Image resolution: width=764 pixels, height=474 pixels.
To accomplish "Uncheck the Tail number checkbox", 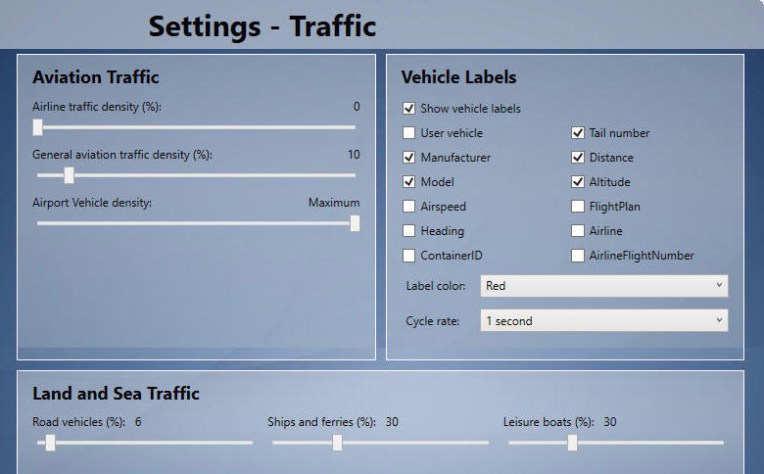I will pyautogui.click(x=578, y=133).
